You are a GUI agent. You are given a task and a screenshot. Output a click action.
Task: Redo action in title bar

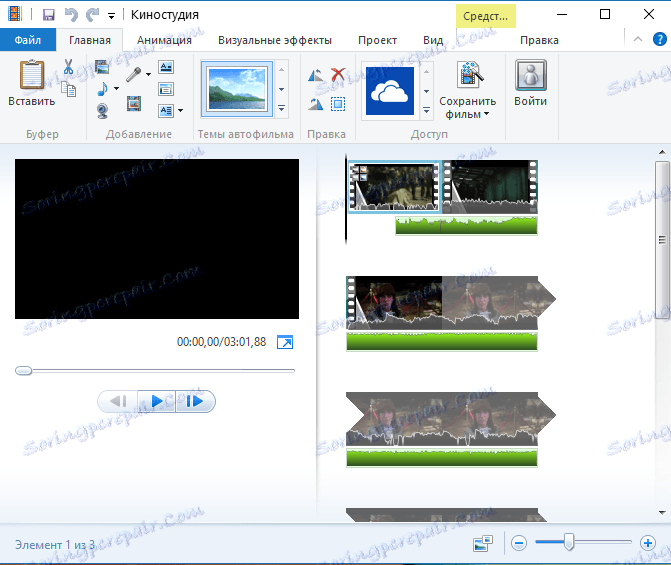click(x=92, y=15)
